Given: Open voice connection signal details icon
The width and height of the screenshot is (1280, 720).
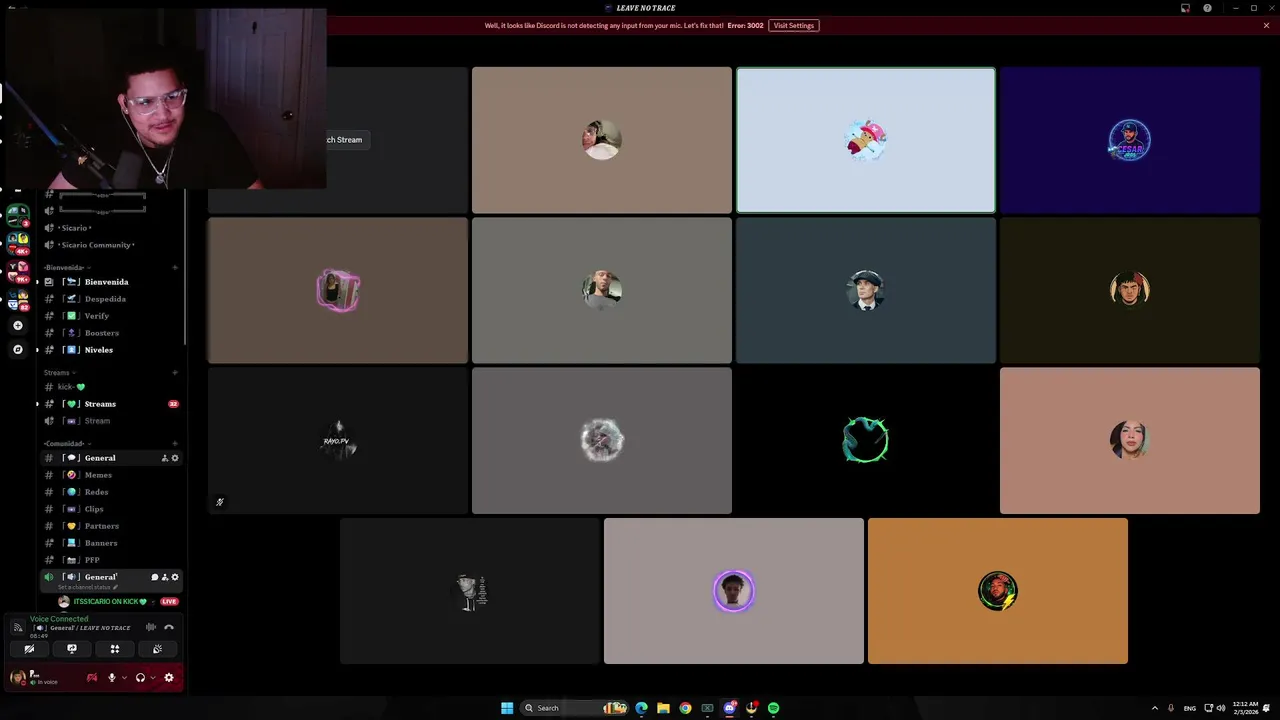Looking at the screenshot, I should tap(17, 627).
